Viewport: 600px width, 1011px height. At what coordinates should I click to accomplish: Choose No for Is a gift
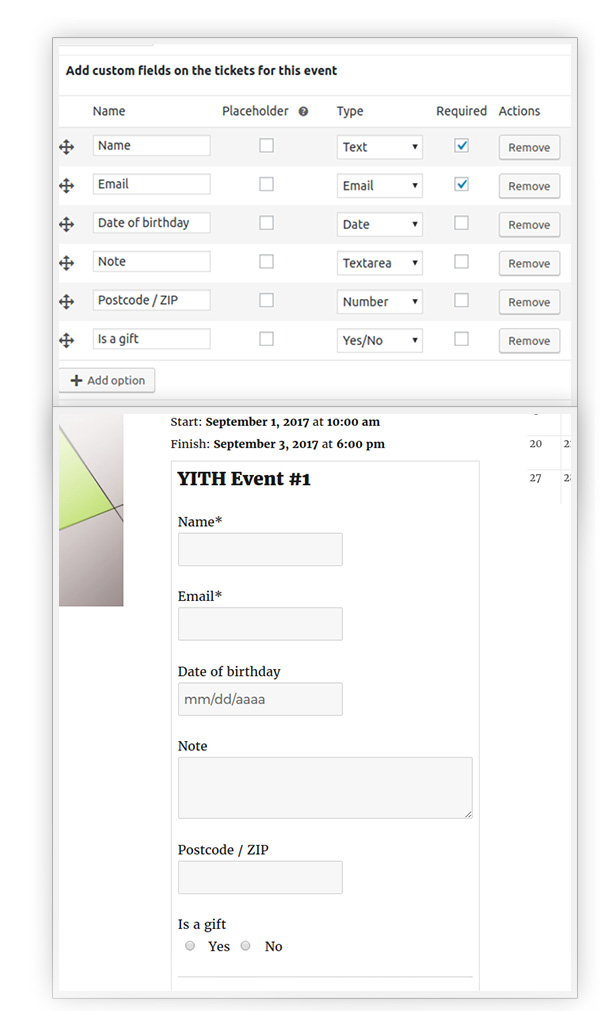tap(246, 946)
